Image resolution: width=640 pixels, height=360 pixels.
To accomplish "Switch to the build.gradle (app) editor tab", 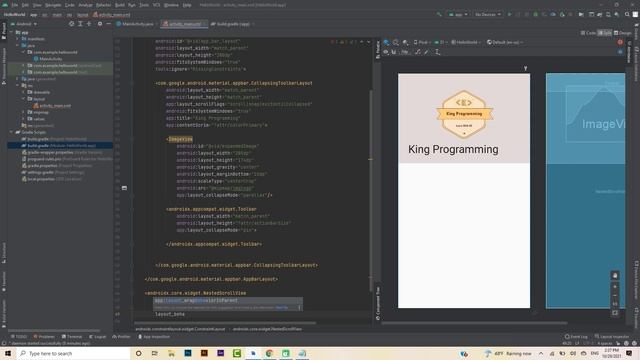I will [231, 24].
